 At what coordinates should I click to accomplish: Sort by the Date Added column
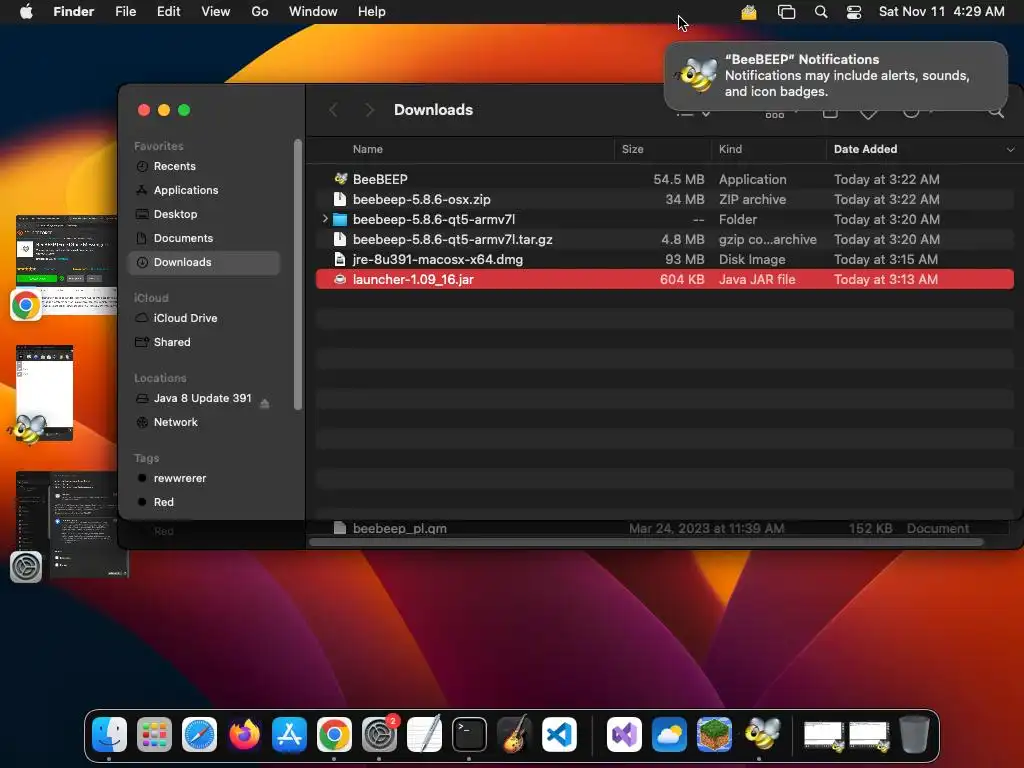[865, 150]
